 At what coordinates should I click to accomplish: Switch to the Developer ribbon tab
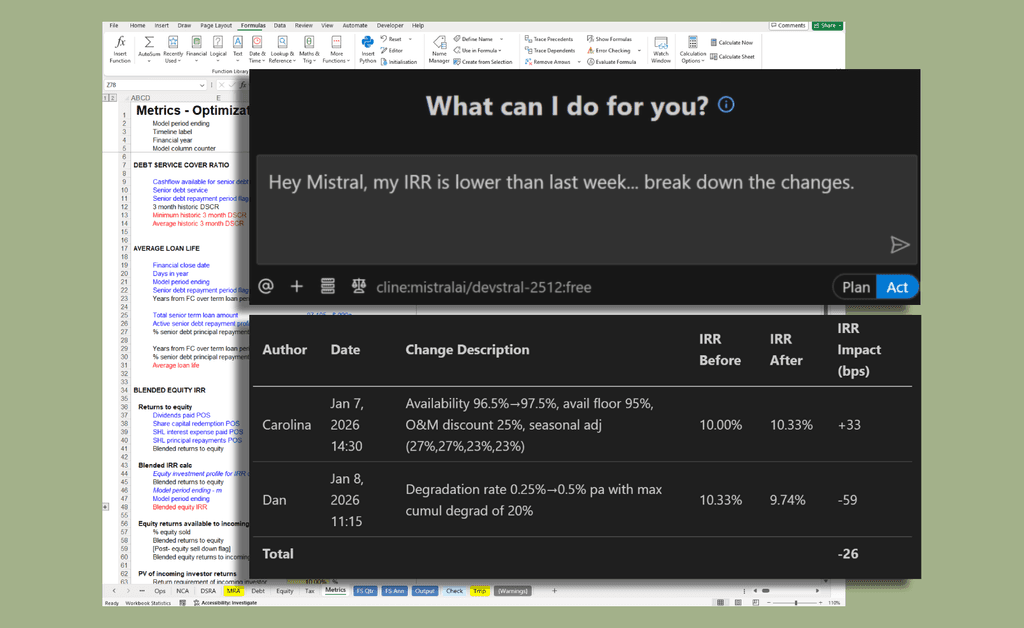(390, 25)
